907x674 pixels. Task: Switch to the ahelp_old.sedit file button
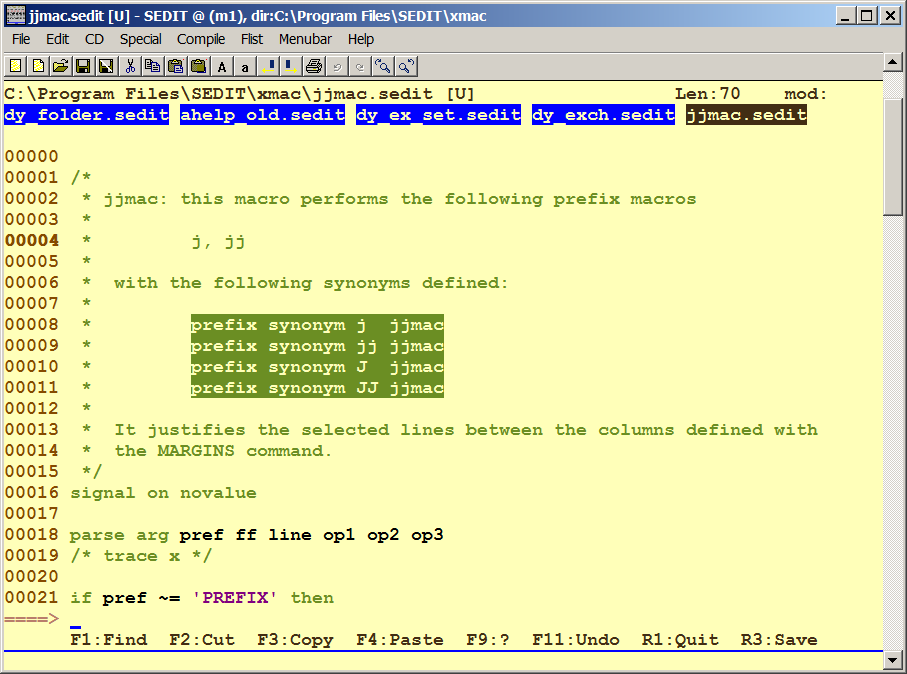(x=263, y=115)
